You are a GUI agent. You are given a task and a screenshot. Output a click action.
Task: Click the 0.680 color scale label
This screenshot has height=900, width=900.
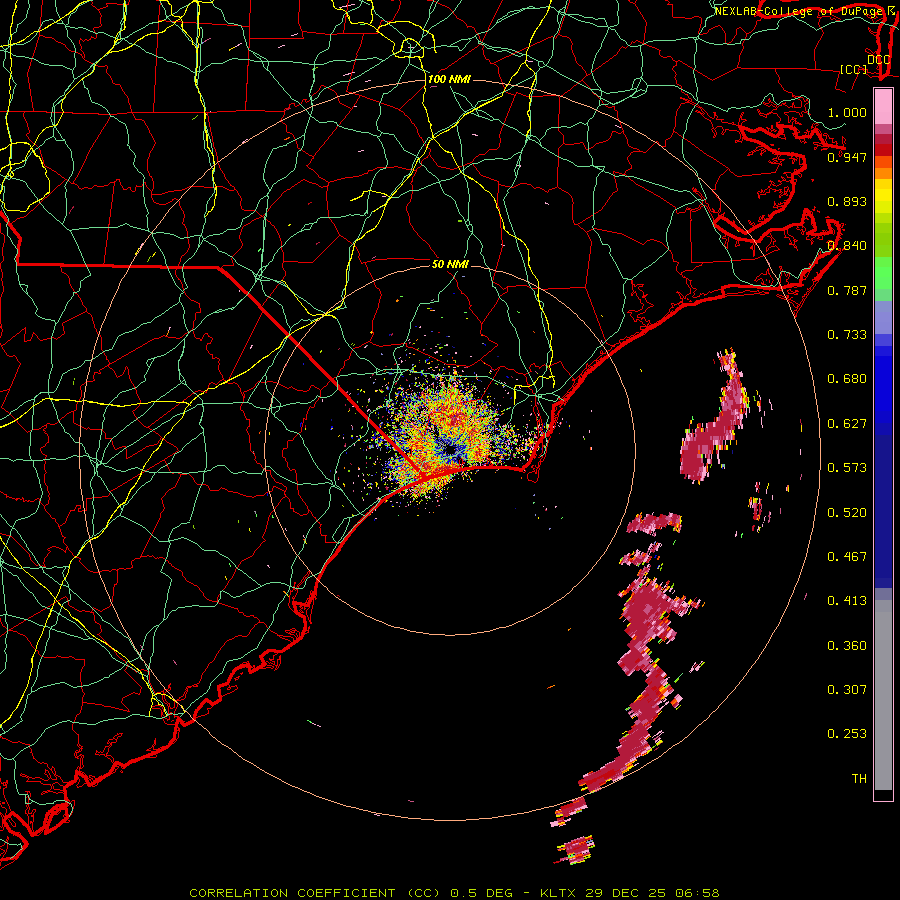coord(847,379)
